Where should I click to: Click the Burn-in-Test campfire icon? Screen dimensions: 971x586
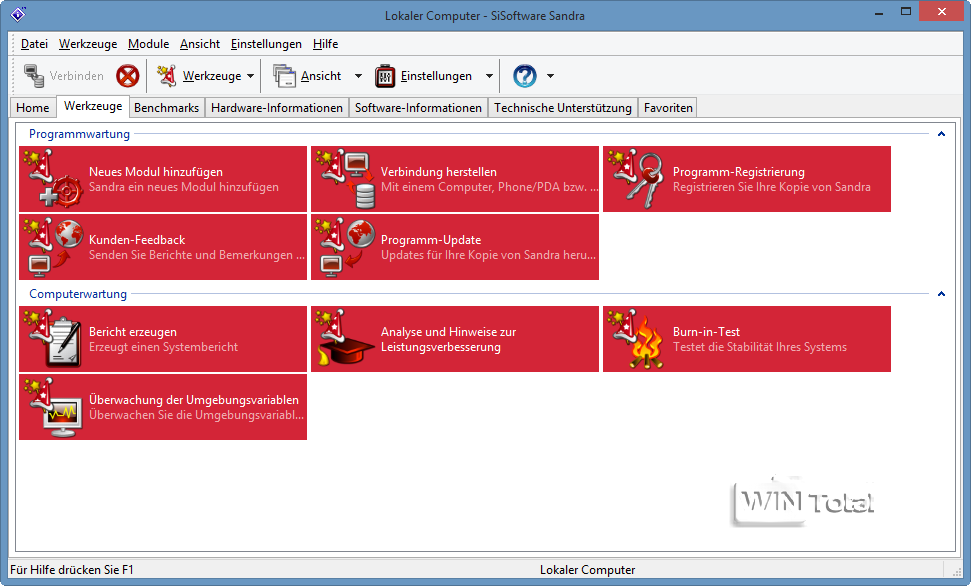coord(637,338)
